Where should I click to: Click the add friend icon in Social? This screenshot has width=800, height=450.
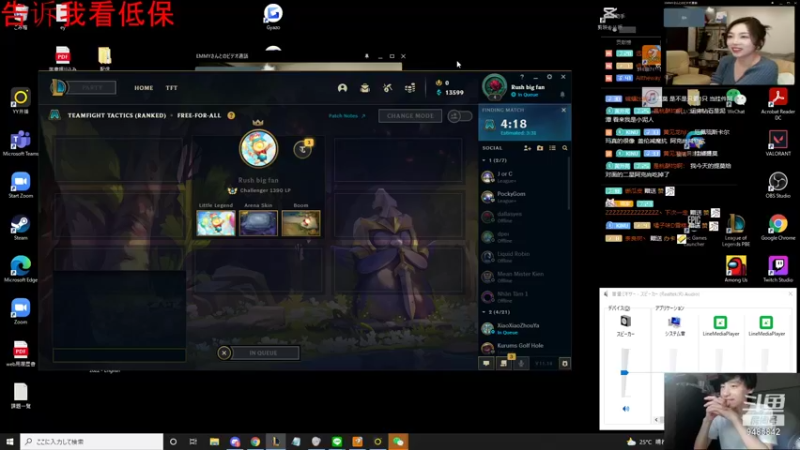coord(528,148)
